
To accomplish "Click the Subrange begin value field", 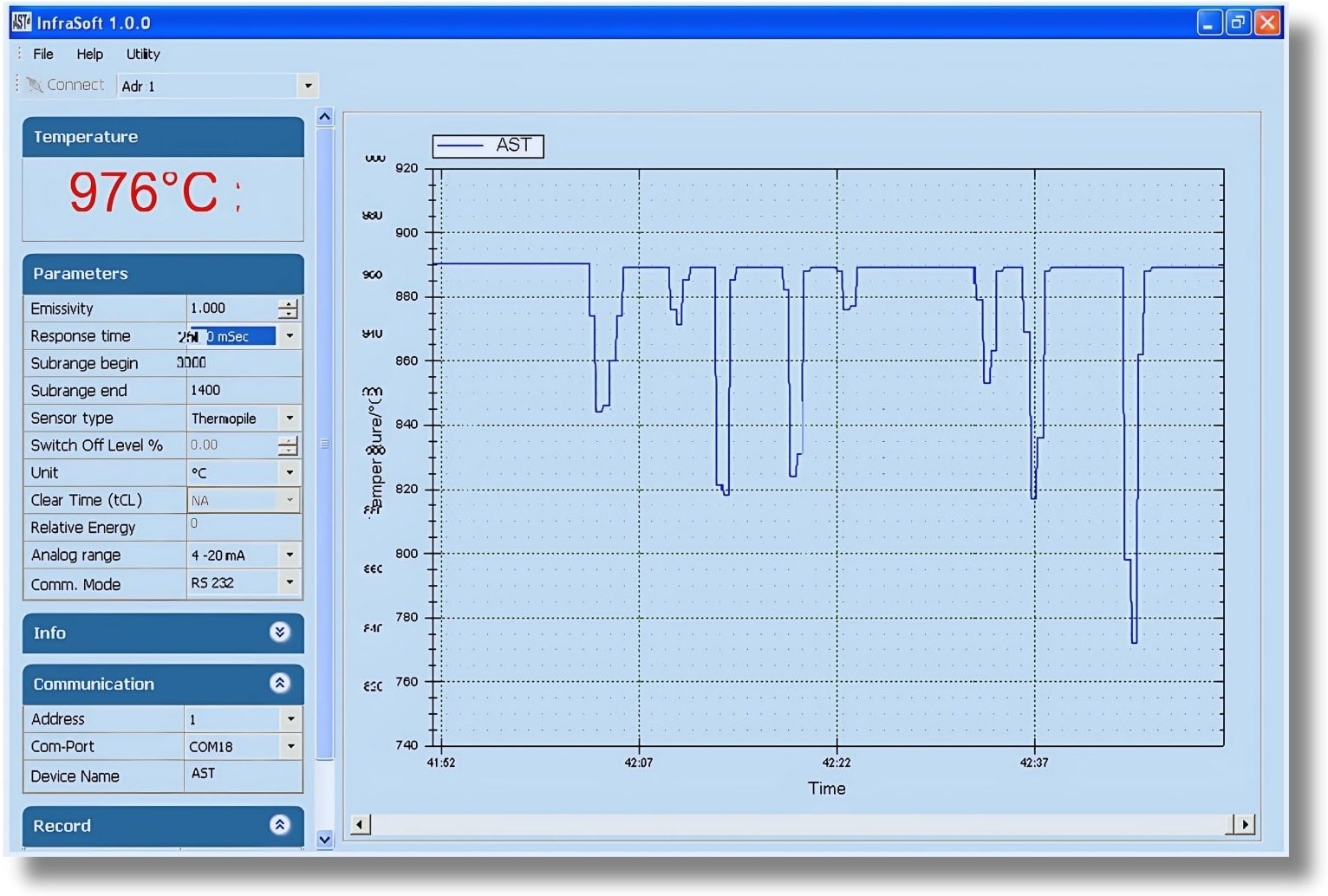I will point(244,363).
